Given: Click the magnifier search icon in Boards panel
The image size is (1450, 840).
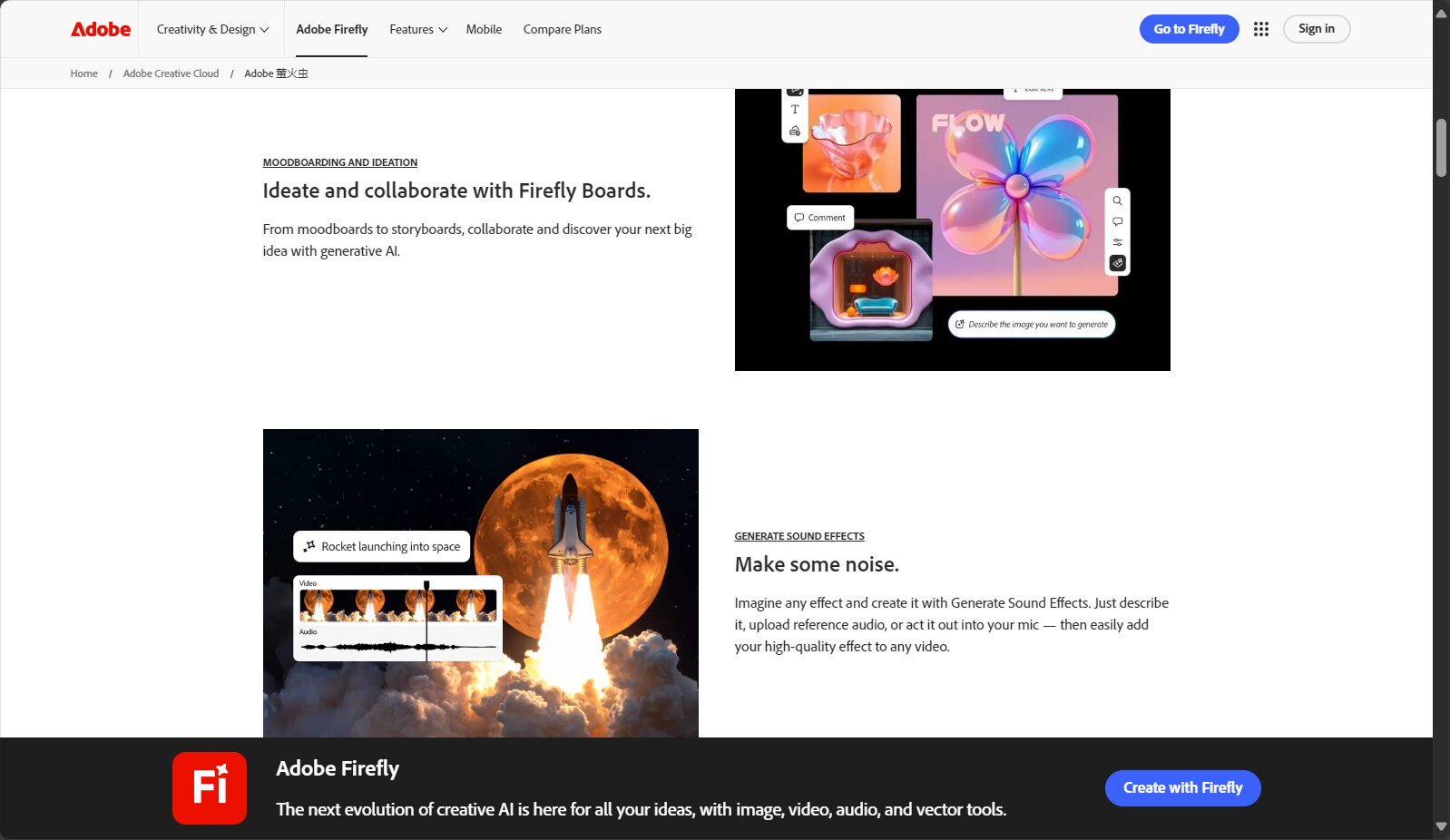Looking at the screenshot, I should tap(1118, 200).
